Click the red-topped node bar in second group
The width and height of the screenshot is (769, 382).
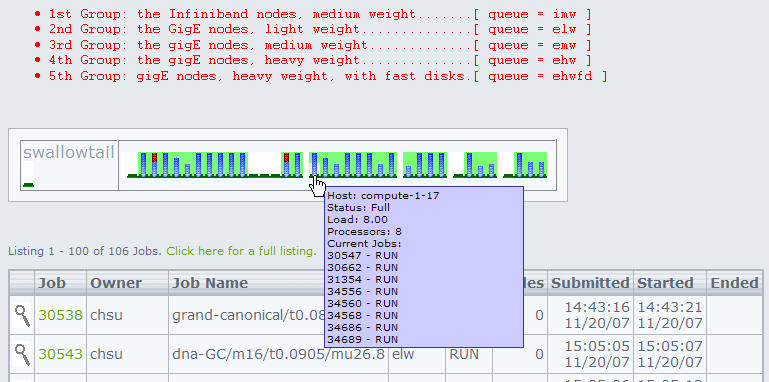286,165
